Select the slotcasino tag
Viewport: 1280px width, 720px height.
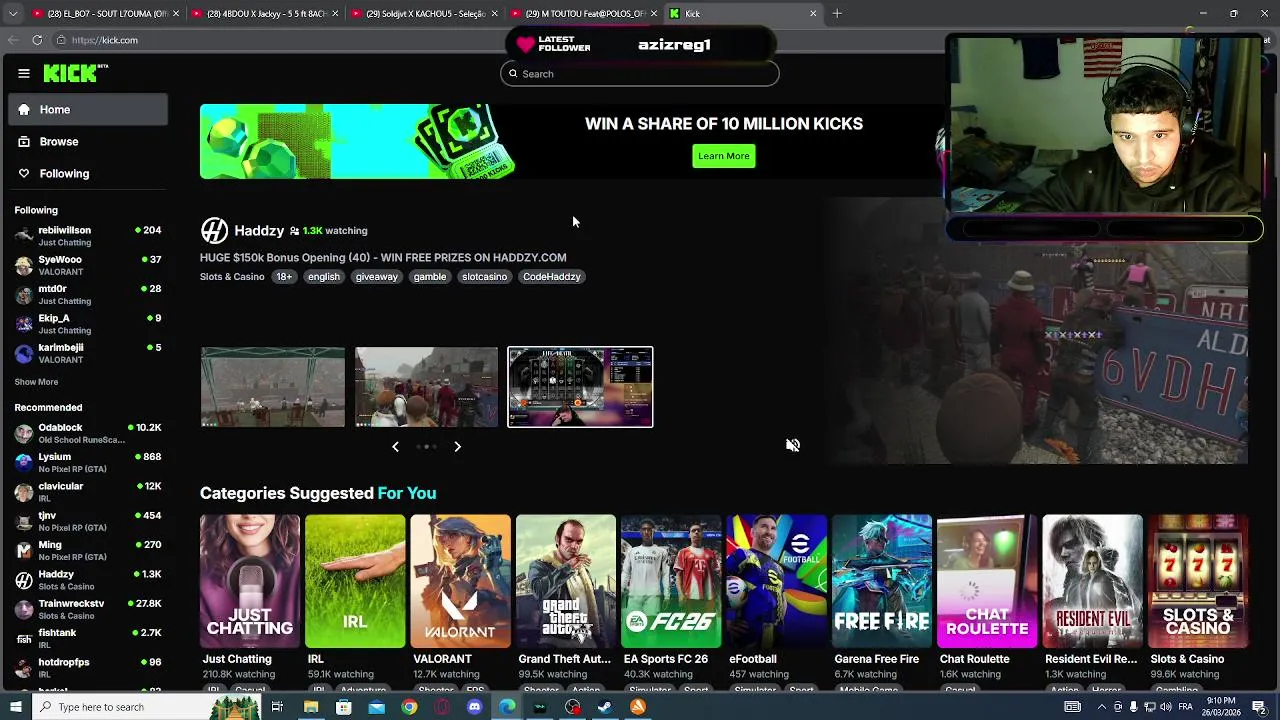pos(485,277)
